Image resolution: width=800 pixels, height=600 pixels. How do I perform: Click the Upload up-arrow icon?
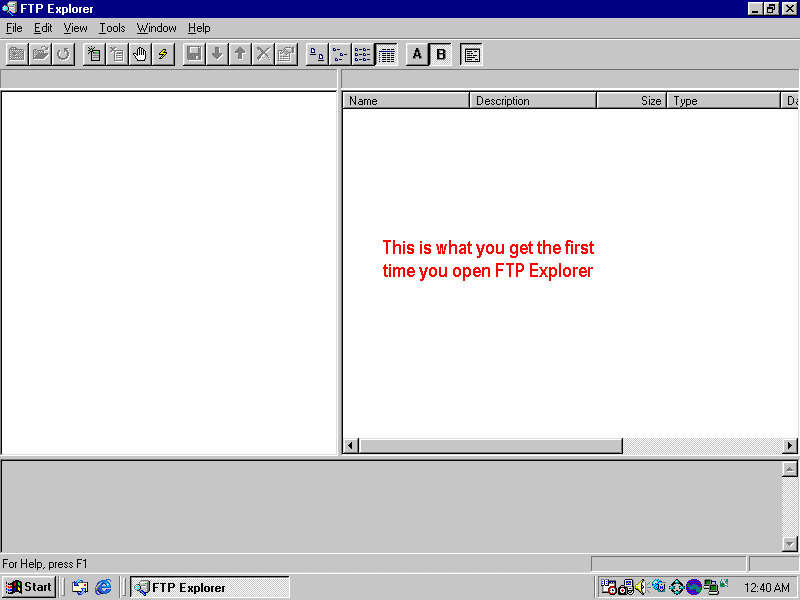pos(240,54)
